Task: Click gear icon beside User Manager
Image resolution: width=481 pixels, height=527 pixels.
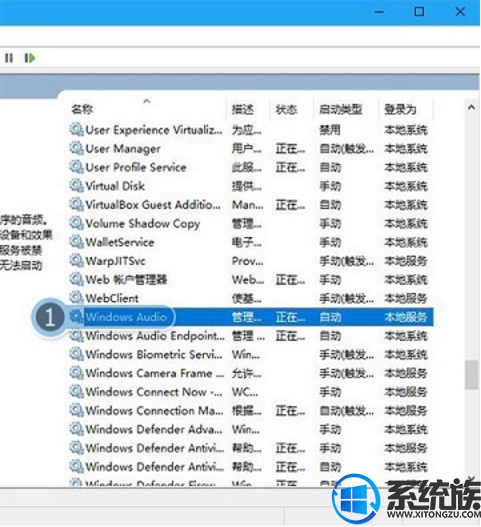Action: (x=76, y=148)
